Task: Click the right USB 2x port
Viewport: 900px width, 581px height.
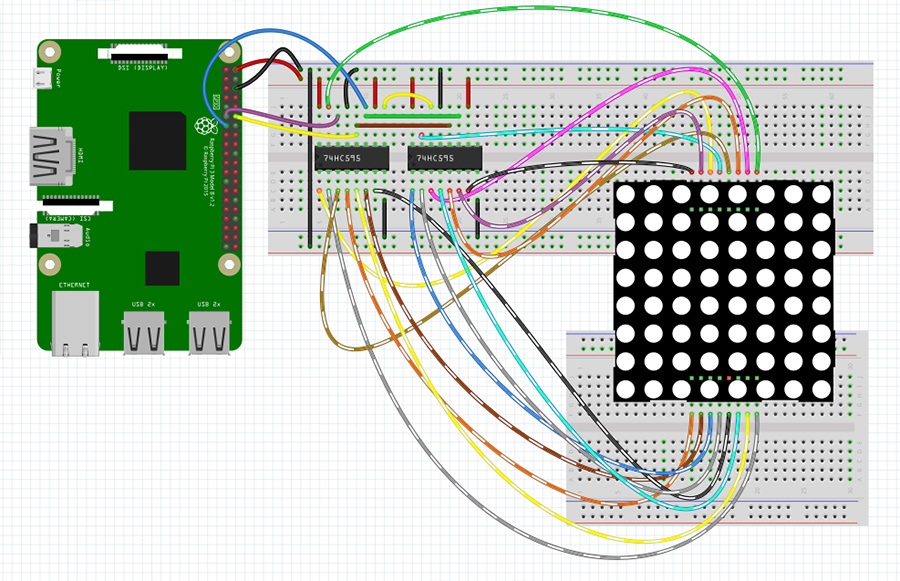Action: (x=209, y=332)
